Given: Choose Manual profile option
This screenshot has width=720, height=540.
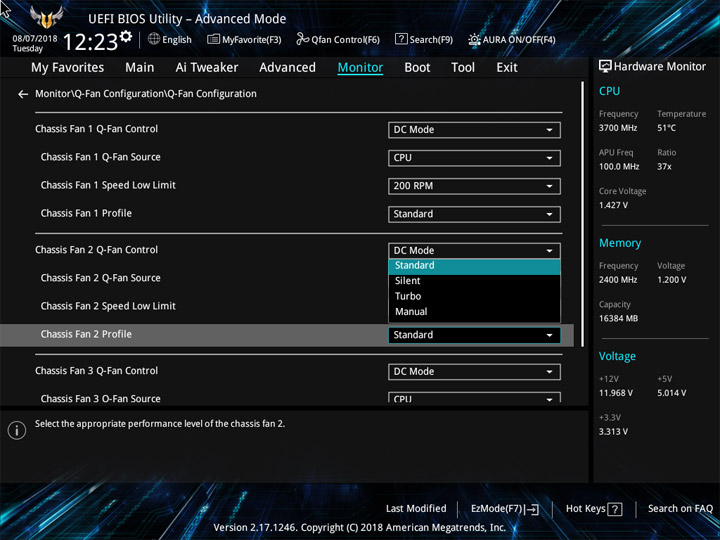Looking at the screenshot, I should click(474, 312).
